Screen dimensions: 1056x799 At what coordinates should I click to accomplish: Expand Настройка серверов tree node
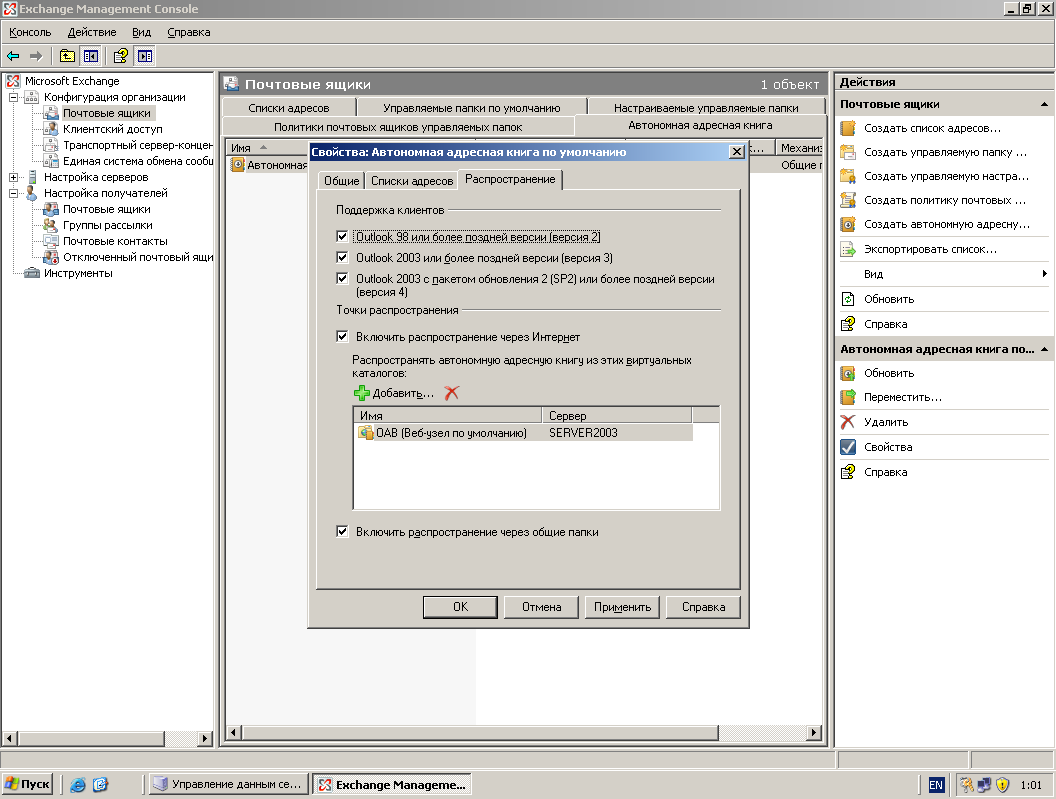coord(13,177)
